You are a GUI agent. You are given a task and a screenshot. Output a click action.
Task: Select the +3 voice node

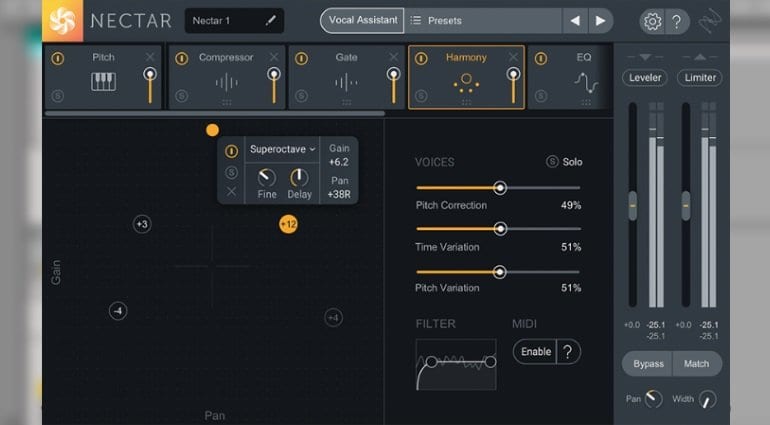point(142,224)
